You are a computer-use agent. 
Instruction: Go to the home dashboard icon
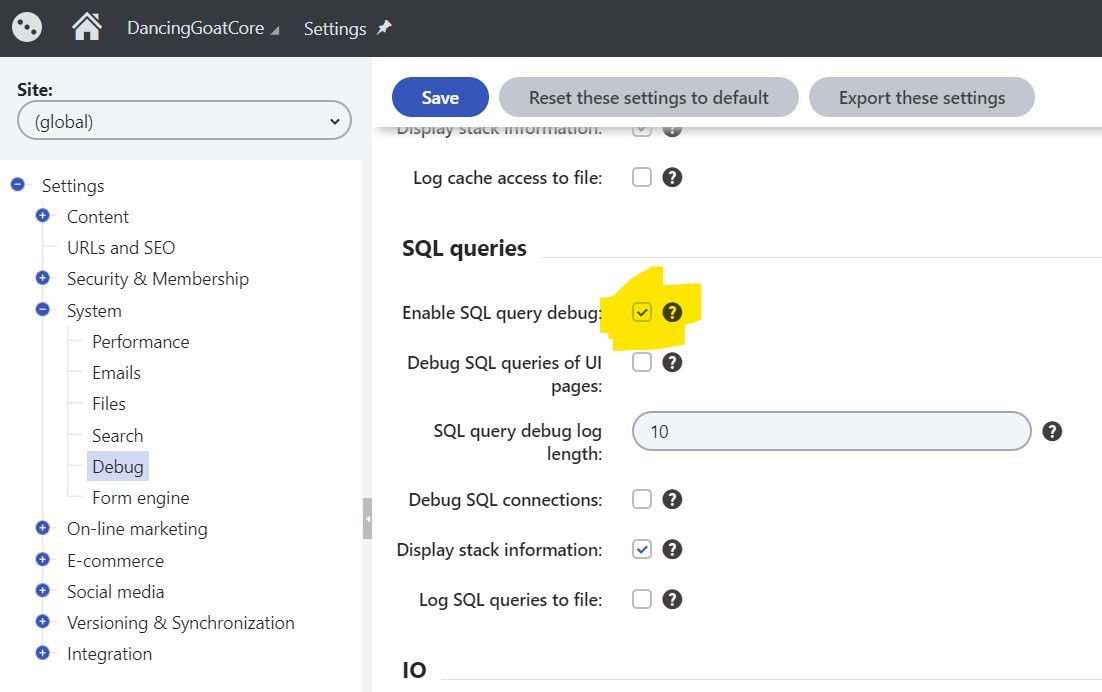click(87, 27)
